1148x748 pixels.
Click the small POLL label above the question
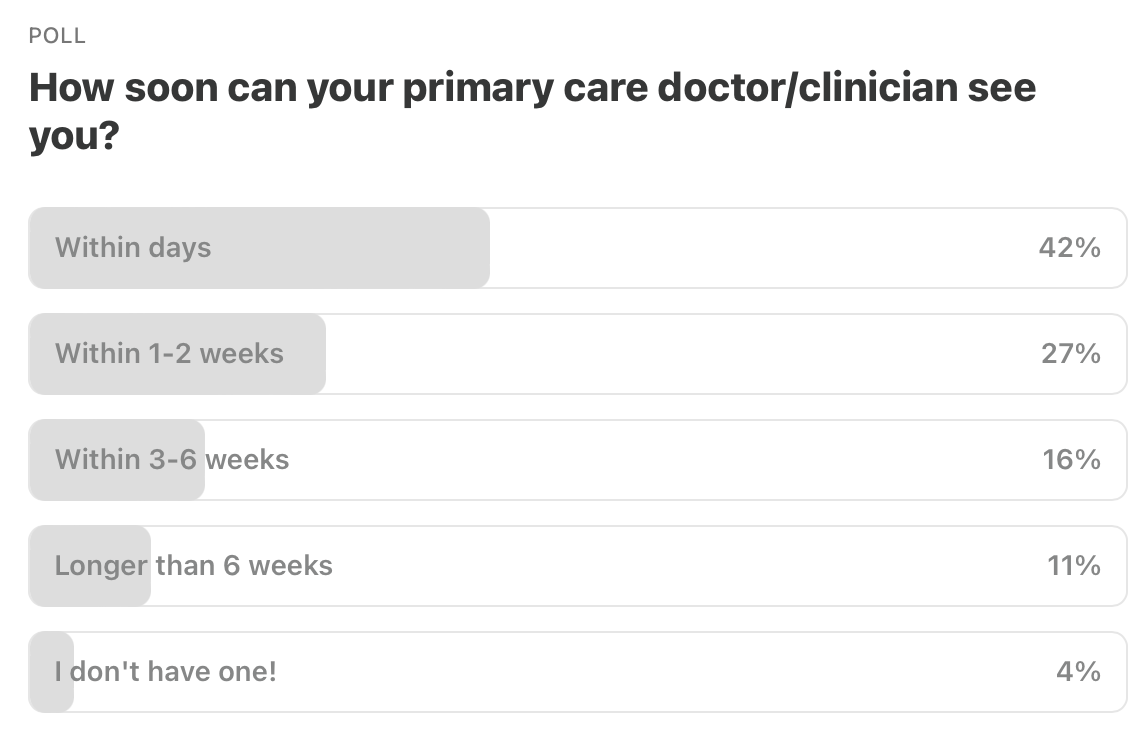[x=57, y=36]
